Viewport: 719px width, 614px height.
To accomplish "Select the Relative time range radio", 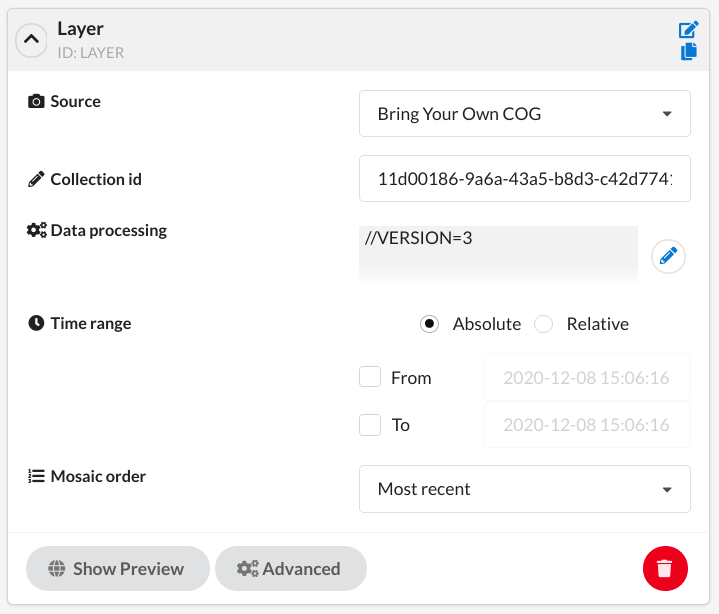I will tap(543, 324).
